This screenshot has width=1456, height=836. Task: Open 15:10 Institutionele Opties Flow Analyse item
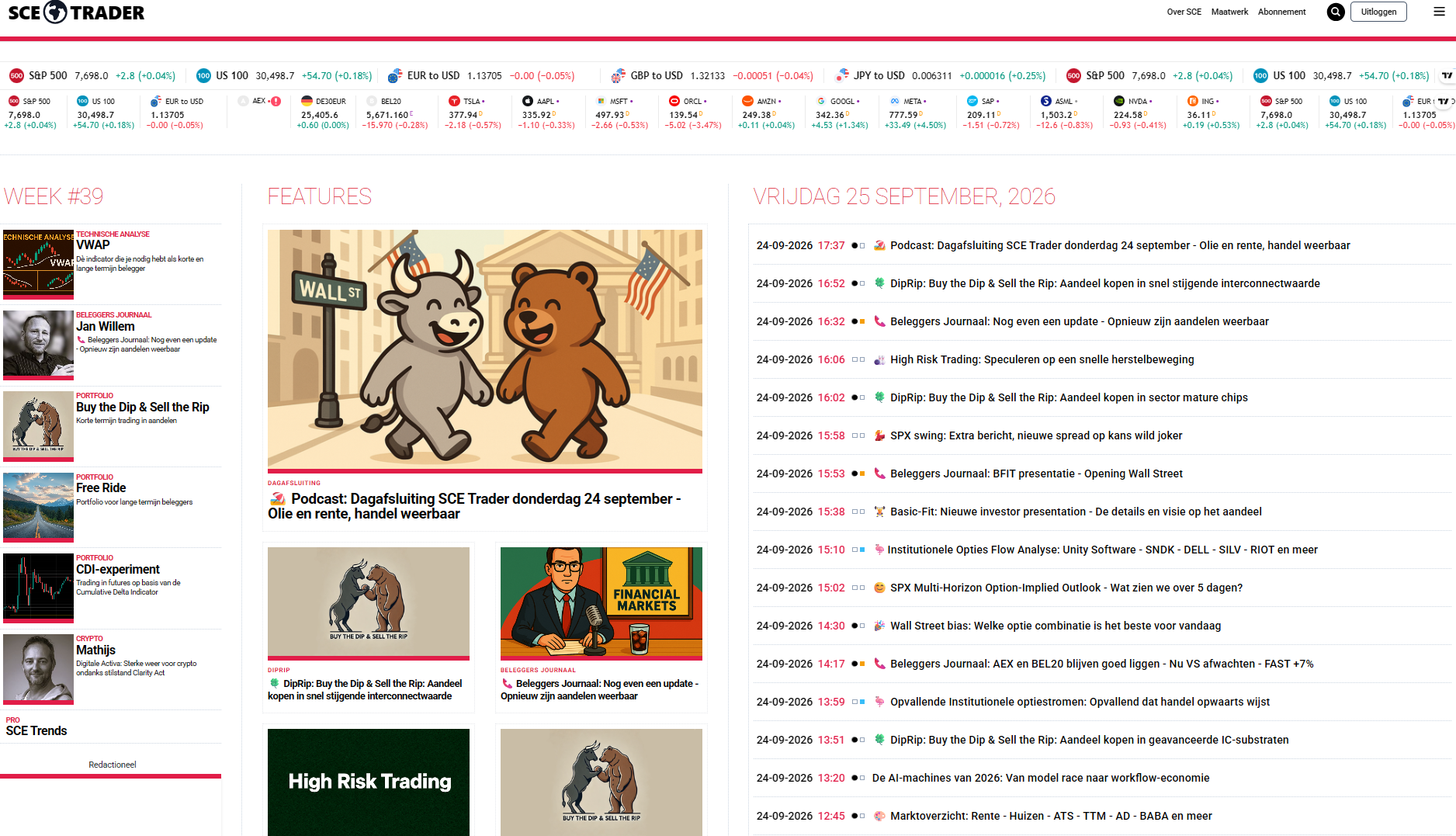pyautogui.click(x=1102, y=550)
